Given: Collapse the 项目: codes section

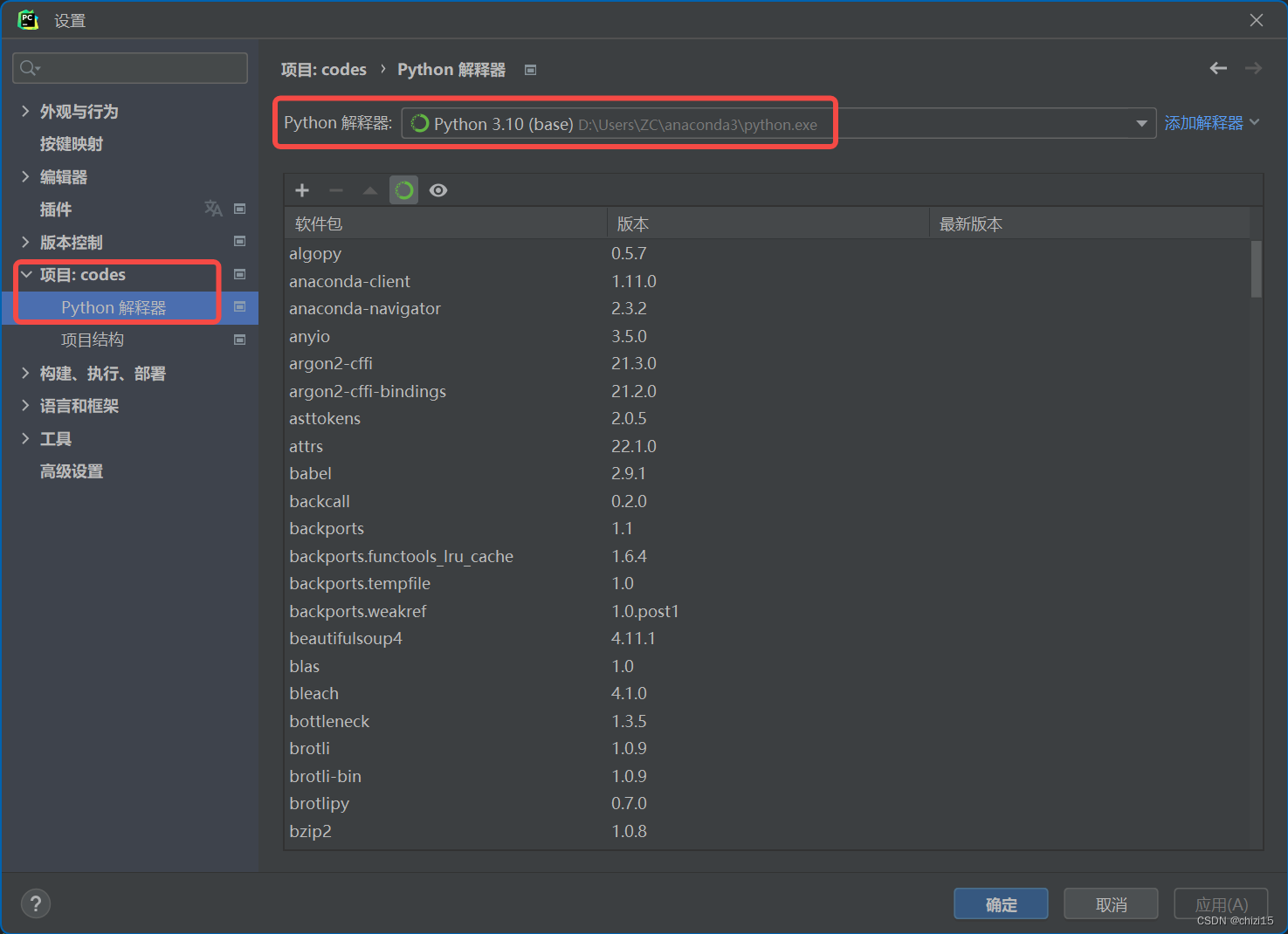Looking at the screenshot, I should [x=26, y=274].
